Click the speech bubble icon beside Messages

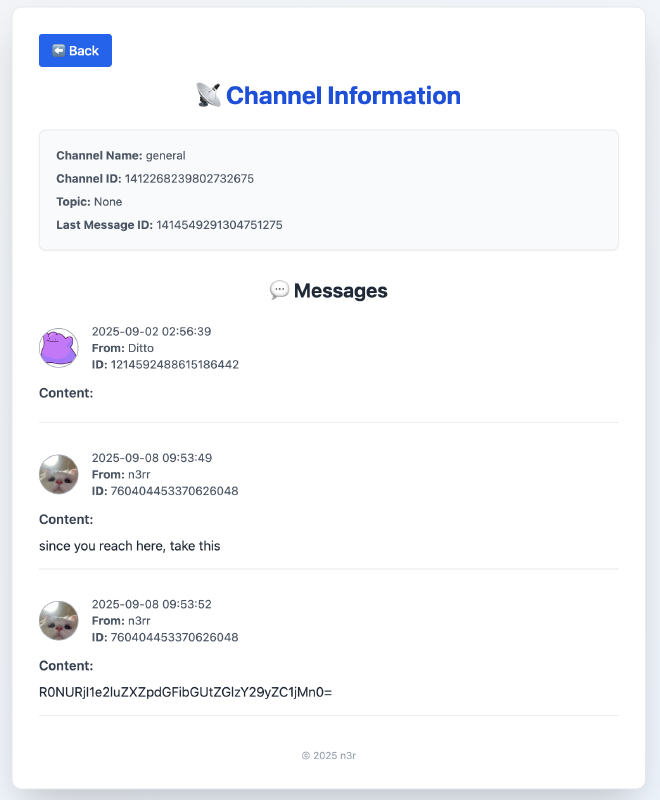[x=279, y=290]
